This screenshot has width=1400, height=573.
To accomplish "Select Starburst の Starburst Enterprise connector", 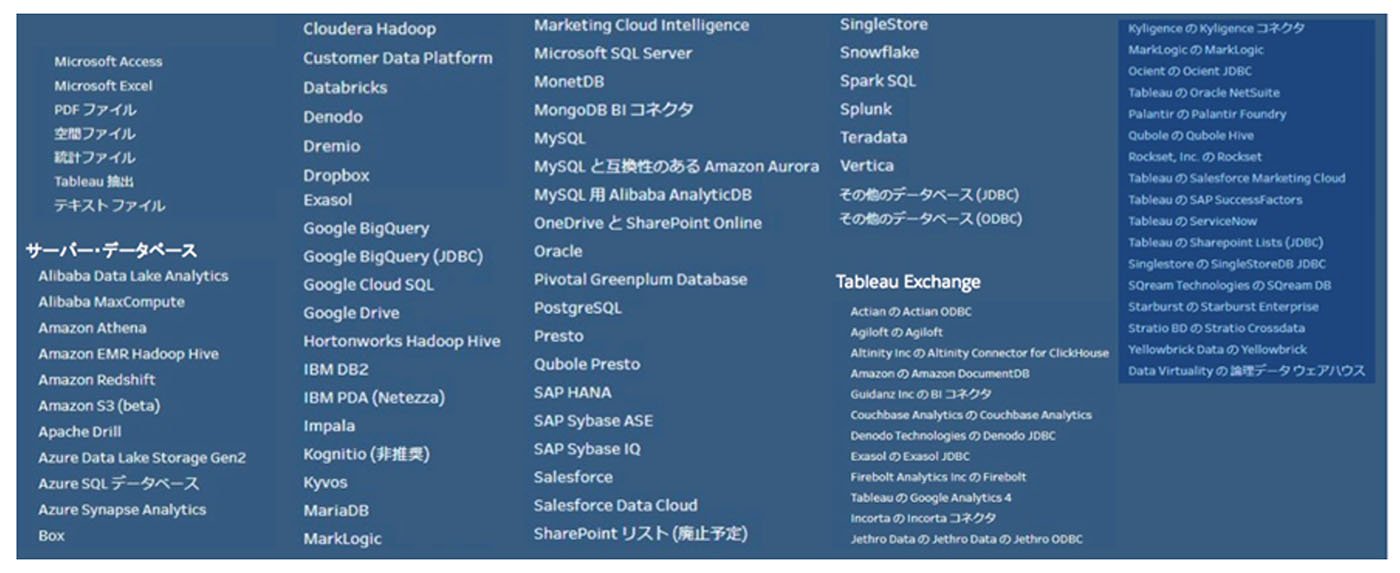I will coord(1223,307).
